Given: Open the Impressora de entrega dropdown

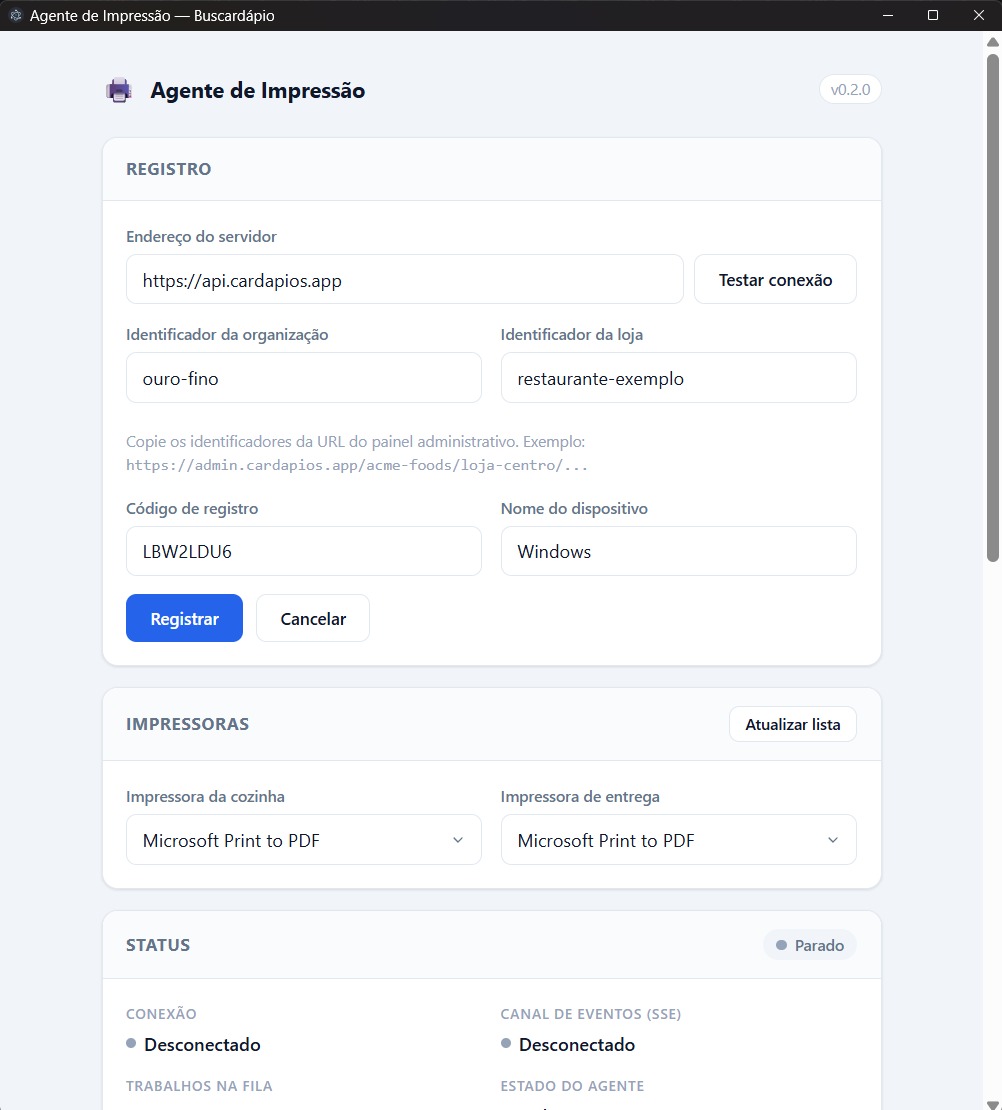Looking at the screenshot, I should coord(678,840).
